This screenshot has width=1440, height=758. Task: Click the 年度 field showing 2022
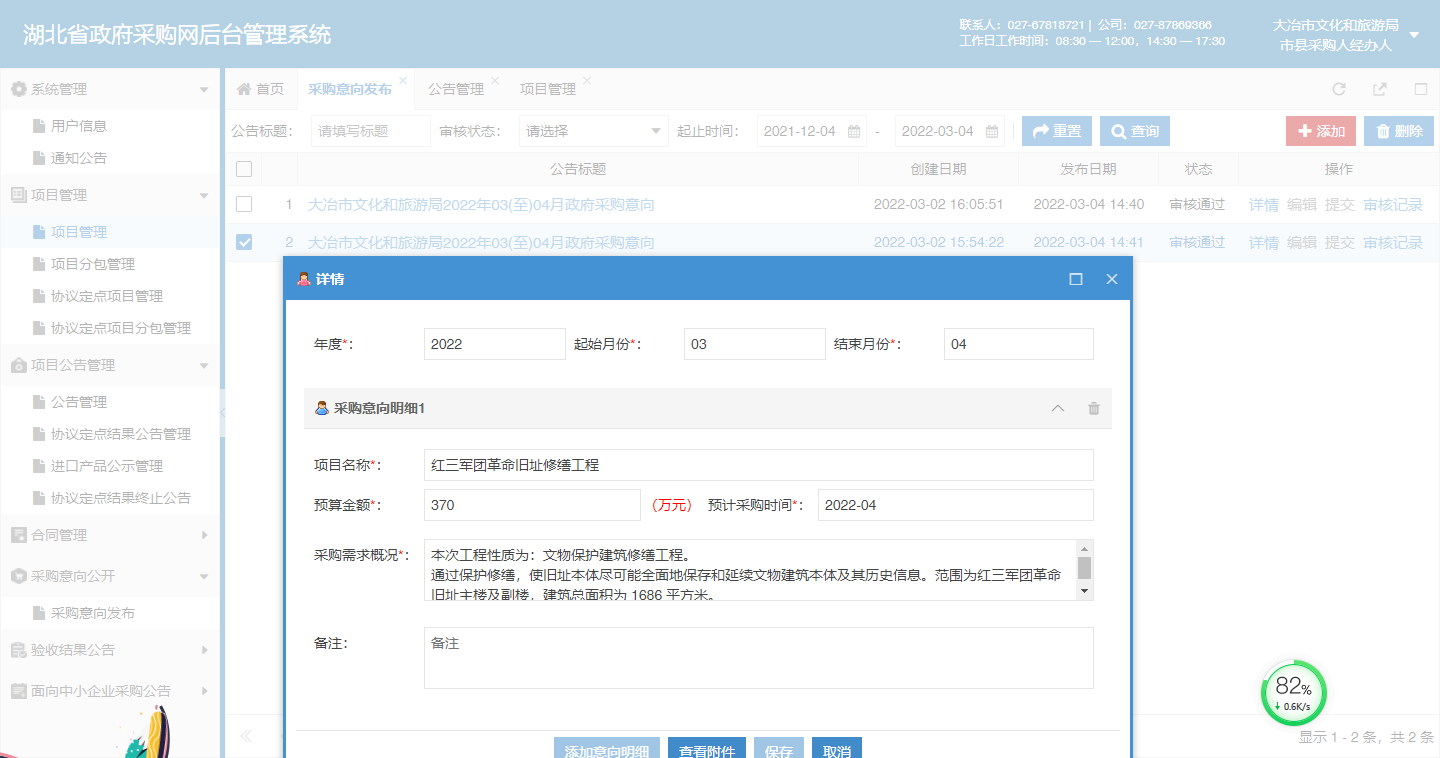(495, 344)
